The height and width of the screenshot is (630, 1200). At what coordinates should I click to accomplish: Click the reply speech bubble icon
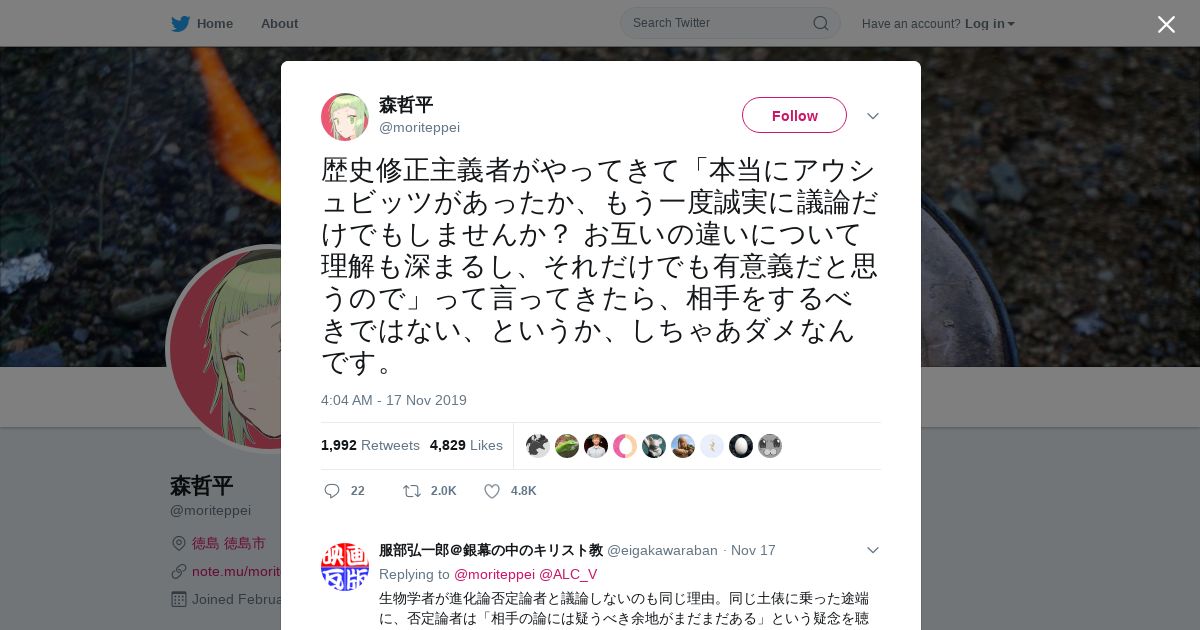(x=332, y=491)
